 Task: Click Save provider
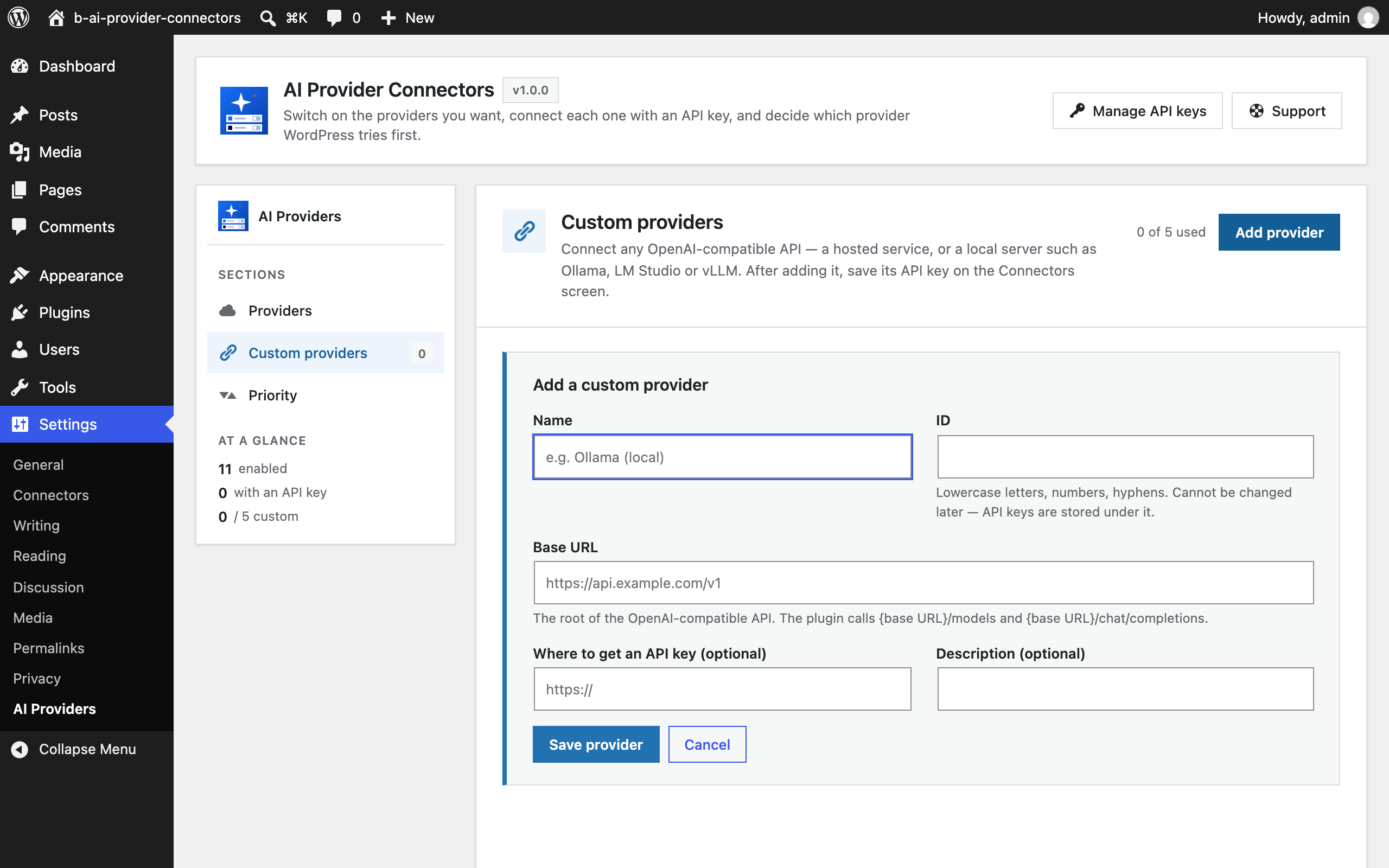tap(596, 744)
